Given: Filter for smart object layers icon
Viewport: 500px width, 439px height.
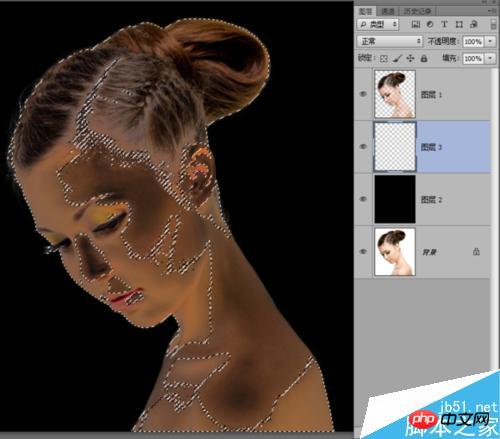Looking at the screenshot, I should point(474,24).
